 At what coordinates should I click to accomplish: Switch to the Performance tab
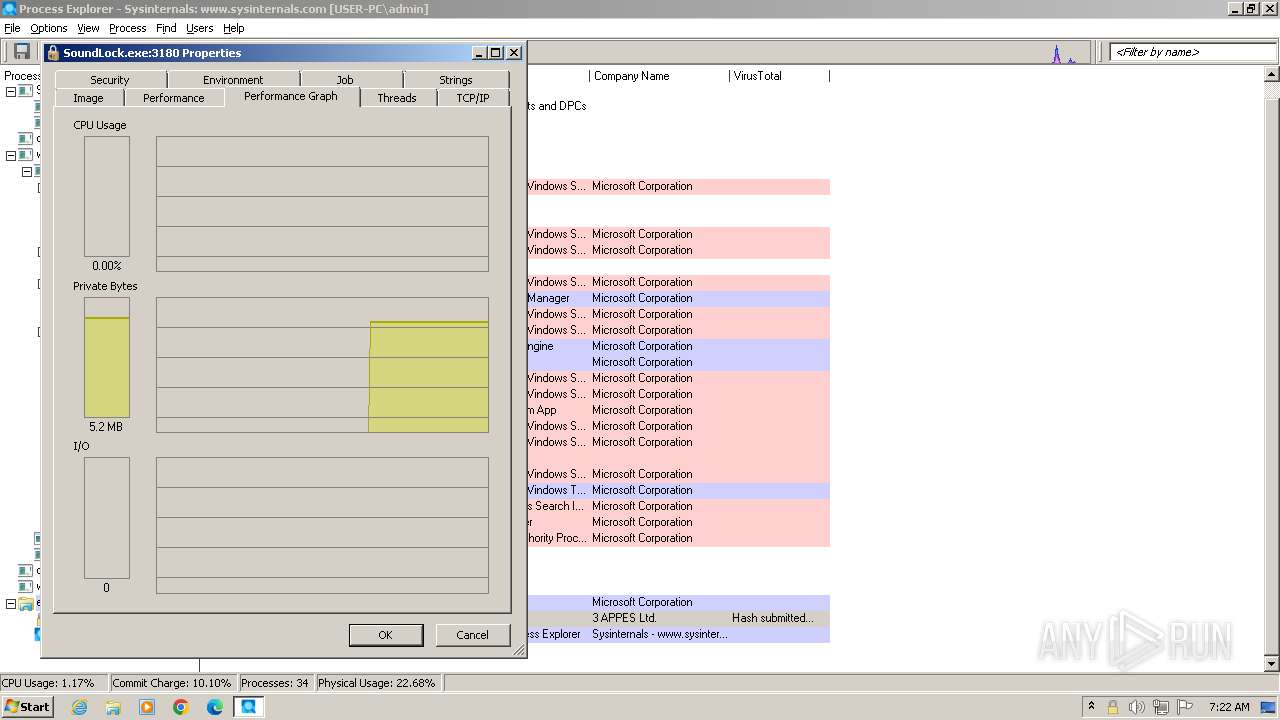174,98
